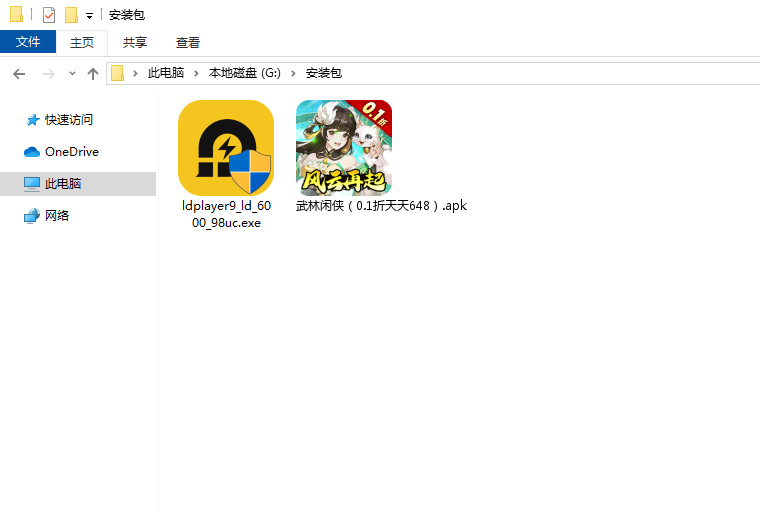Click the 安装包 breadcrumb in address bar
Screen dimensions: 760x512
coord(323,73)
